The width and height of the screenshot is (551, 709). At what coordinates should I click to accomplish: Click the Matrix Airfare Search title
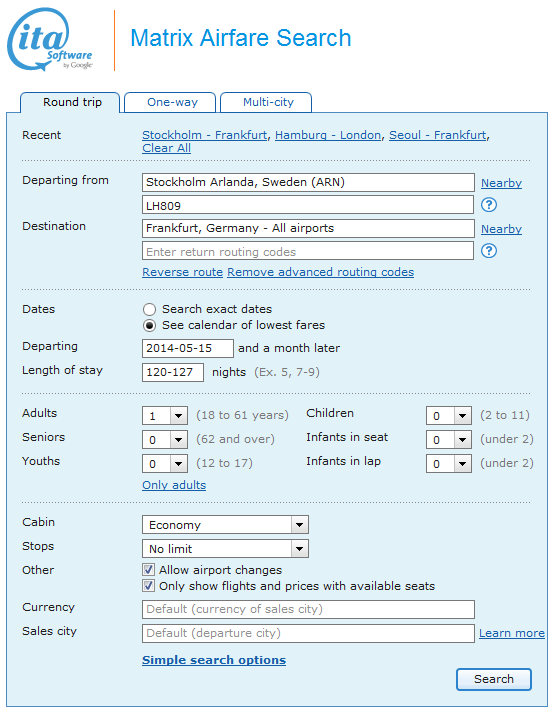(x=240, y=38)
